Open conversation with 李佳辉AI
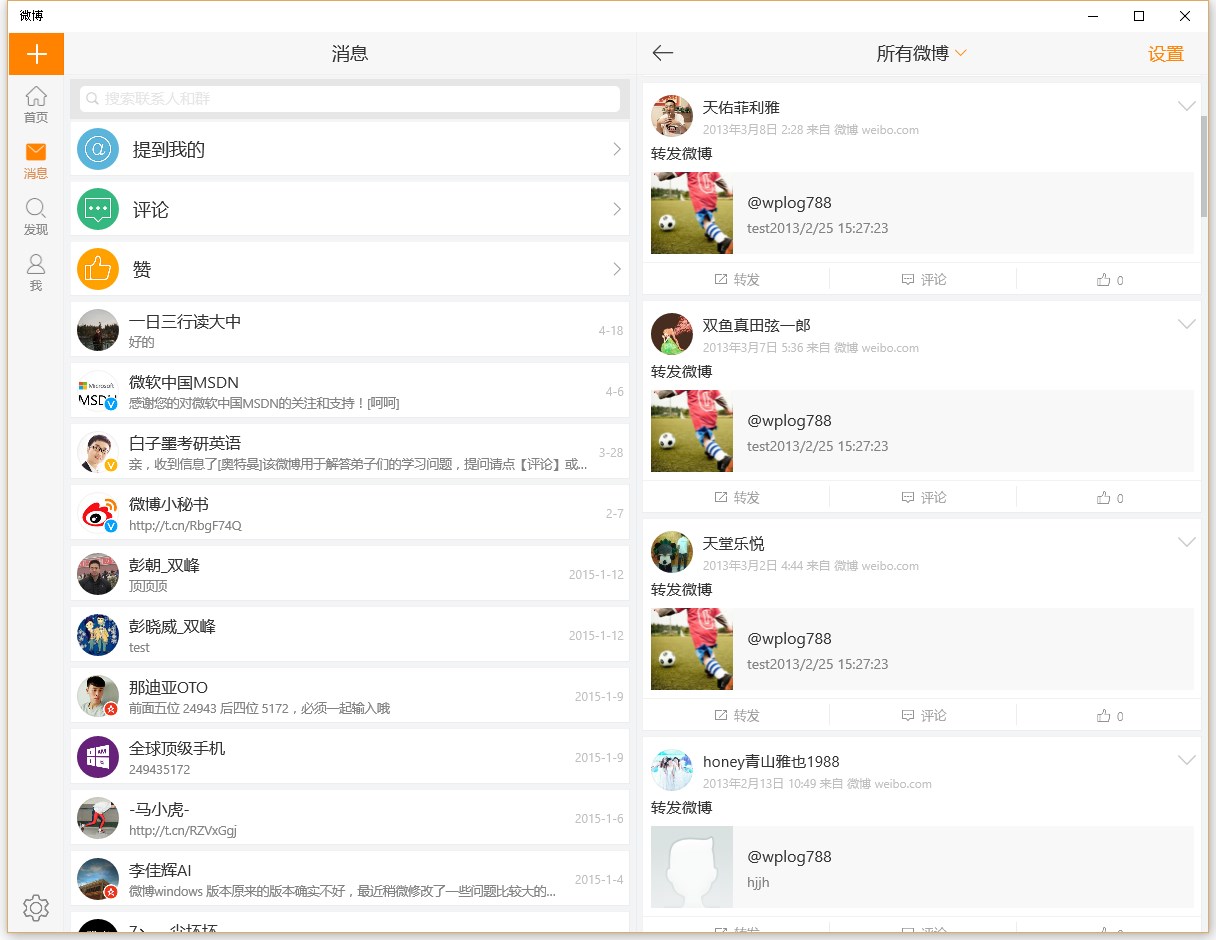Screen dimensions: 1216x940 pyautogui.click(x=350, y=879)
